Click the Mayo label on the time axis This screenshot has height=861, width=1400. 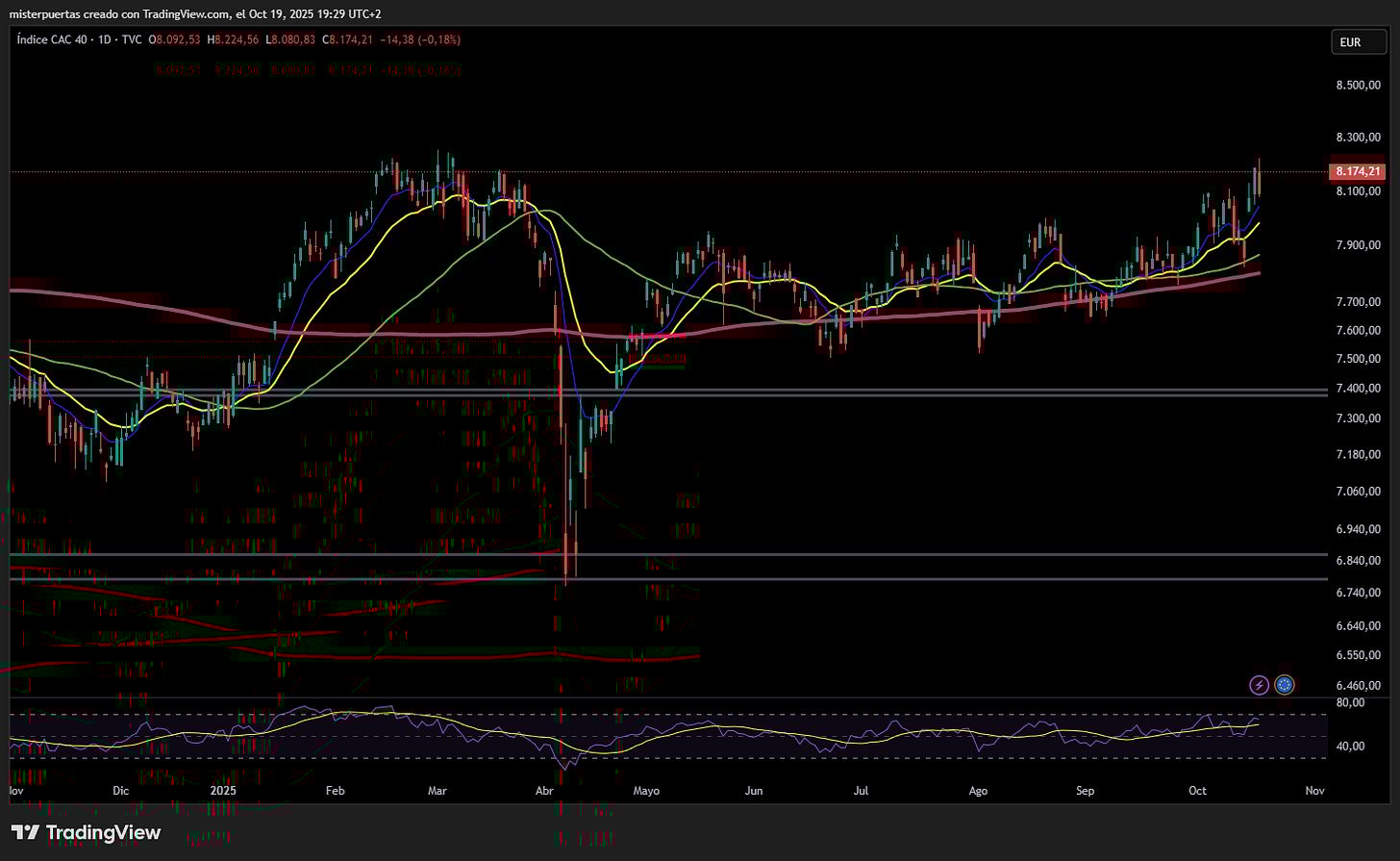point(647,791)
